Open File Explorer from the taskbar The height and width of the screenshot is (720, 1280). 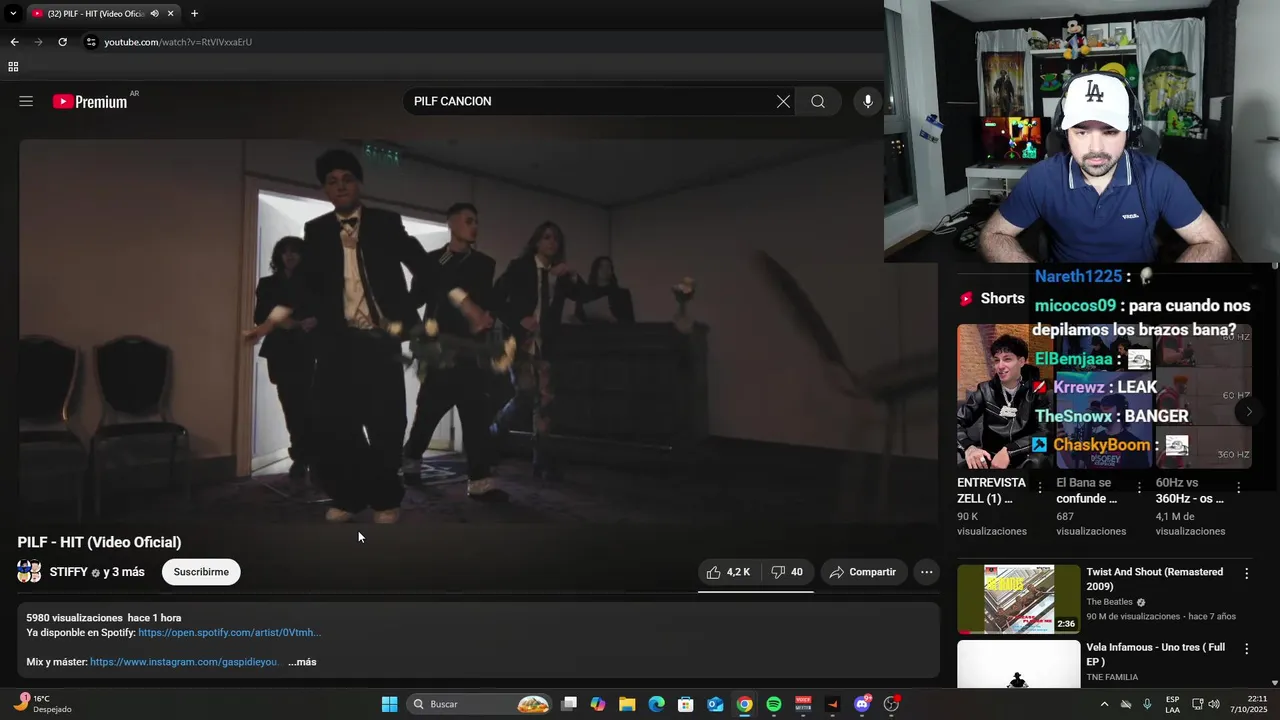(x=627, y=704)
